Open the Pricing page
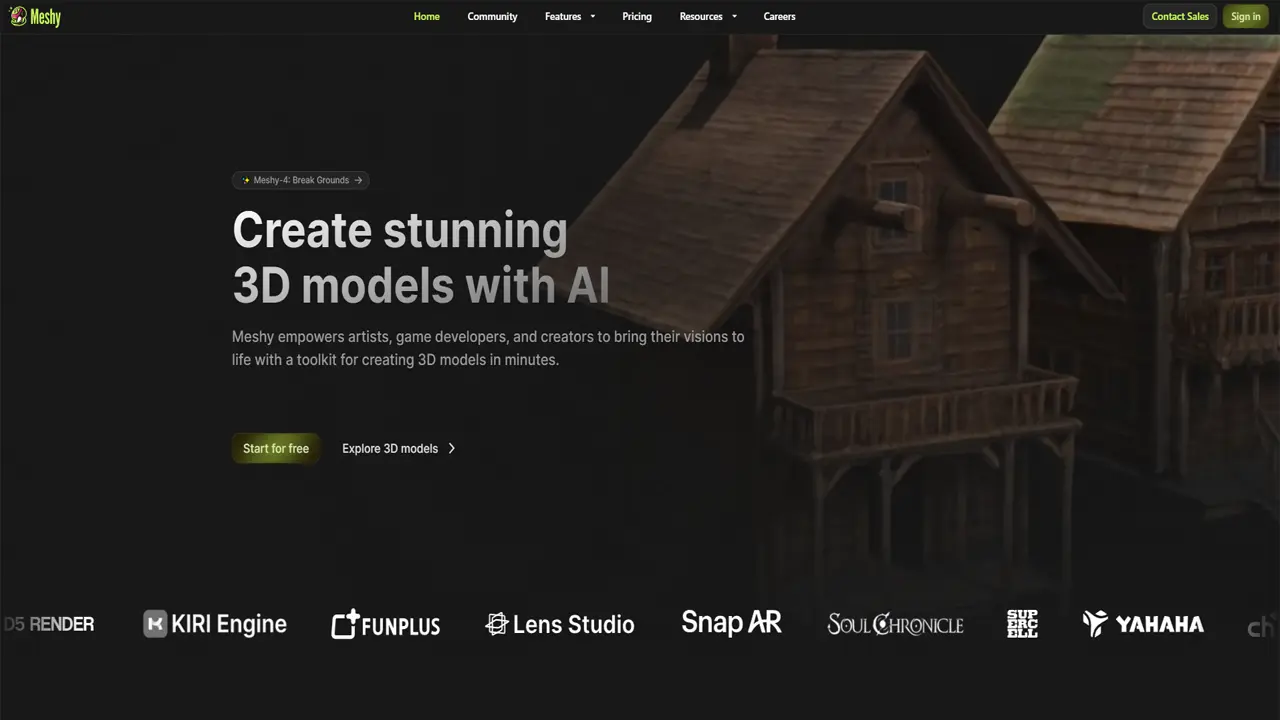Image resolution: width=1280 pixels, height=720 pixels. (637, 16)
